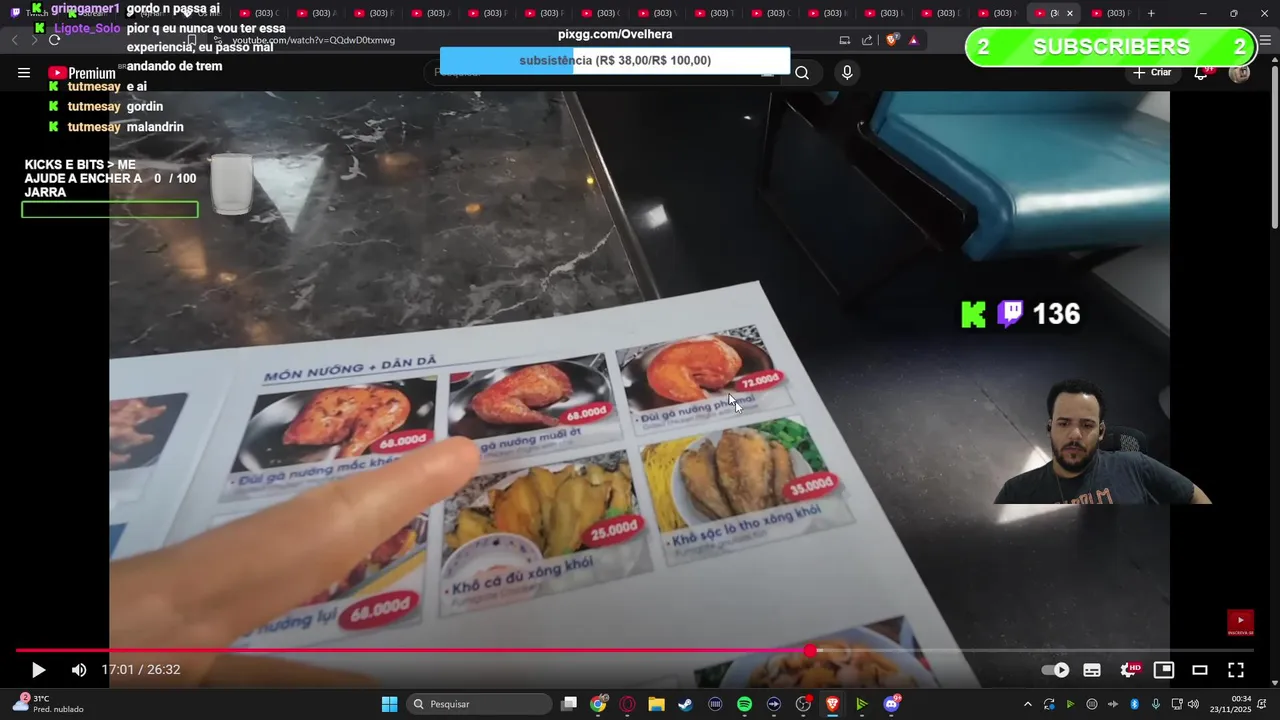Click the address bar URL youtube.com/watch
Viewport: 1280px width, 720px height.
tap(314, 40)
